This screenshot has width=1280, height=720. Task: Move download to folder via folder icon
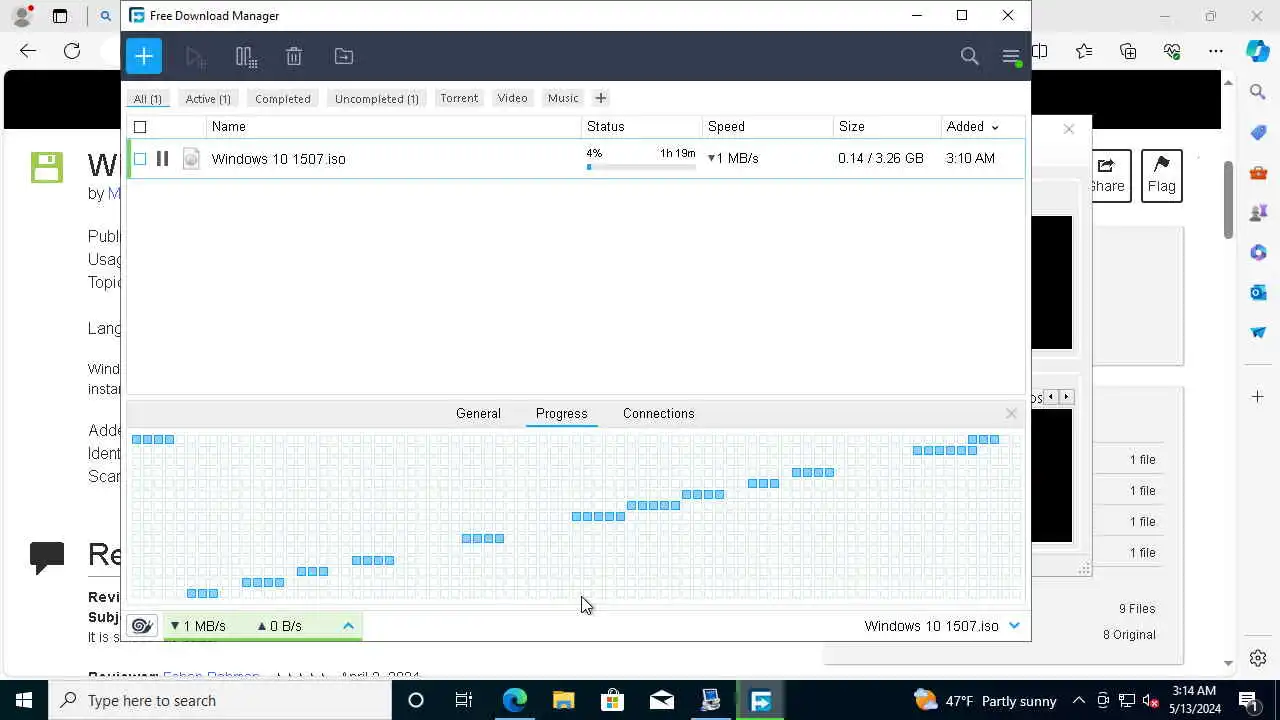(x=344, y=57)
